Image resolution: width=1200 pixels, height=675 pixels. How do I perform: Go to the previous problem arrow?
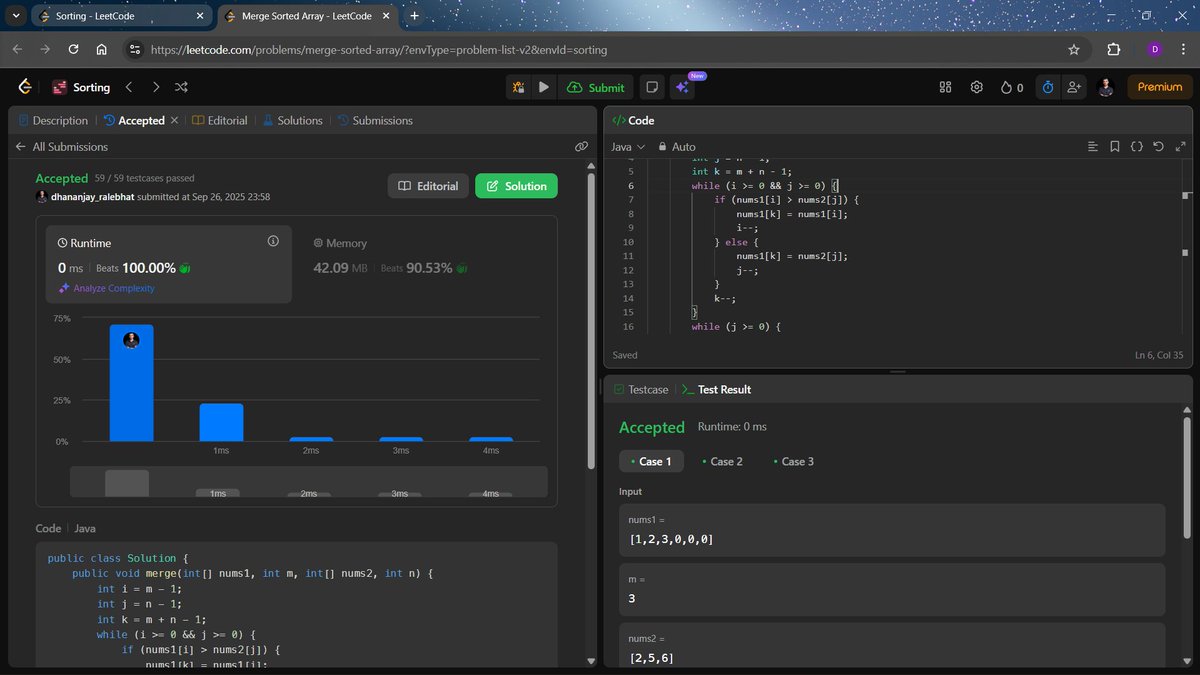click(x=128, y=87)
